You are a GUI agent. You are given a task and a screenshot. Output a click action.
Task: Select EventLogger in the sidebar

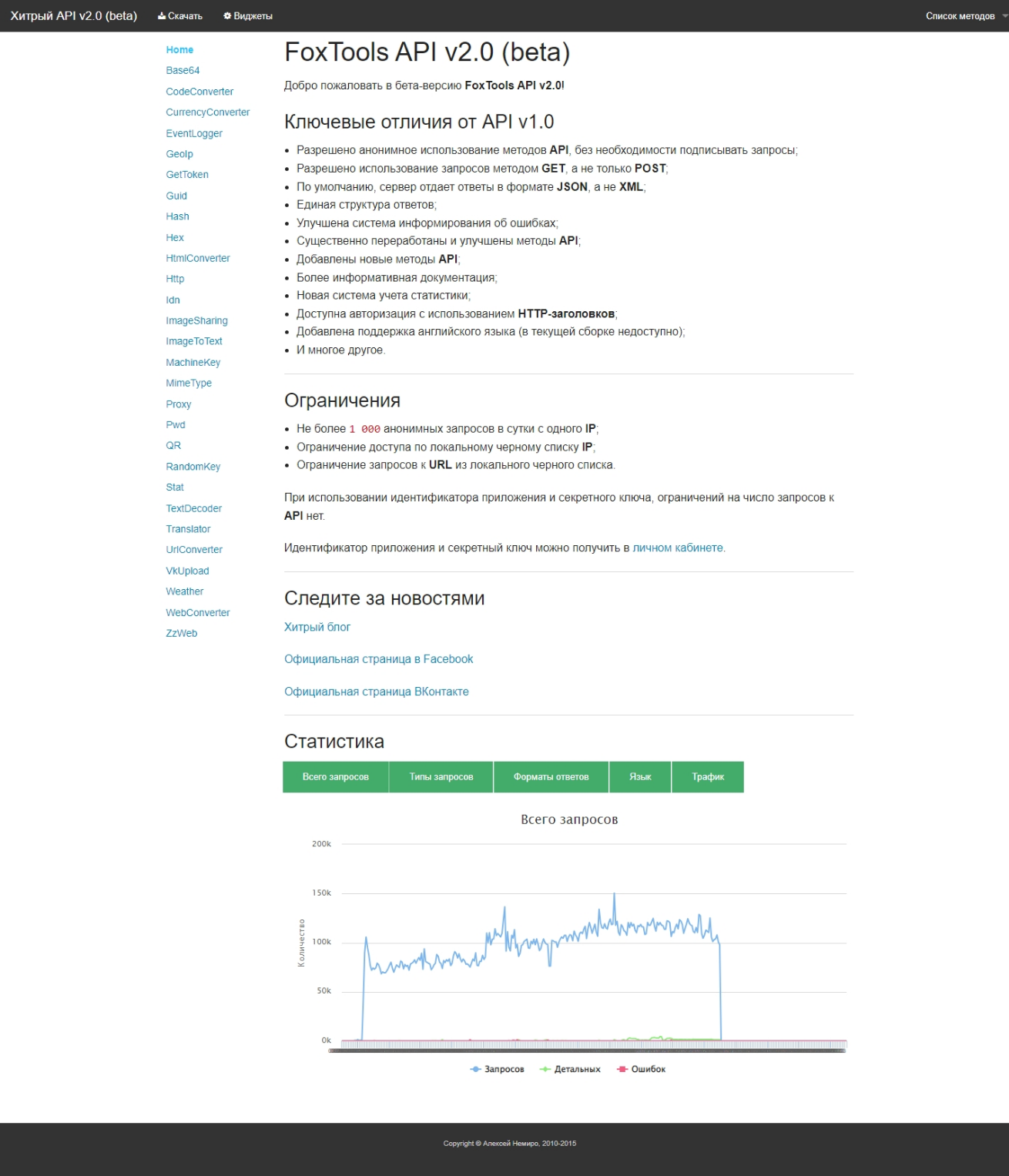click(194, 133)
